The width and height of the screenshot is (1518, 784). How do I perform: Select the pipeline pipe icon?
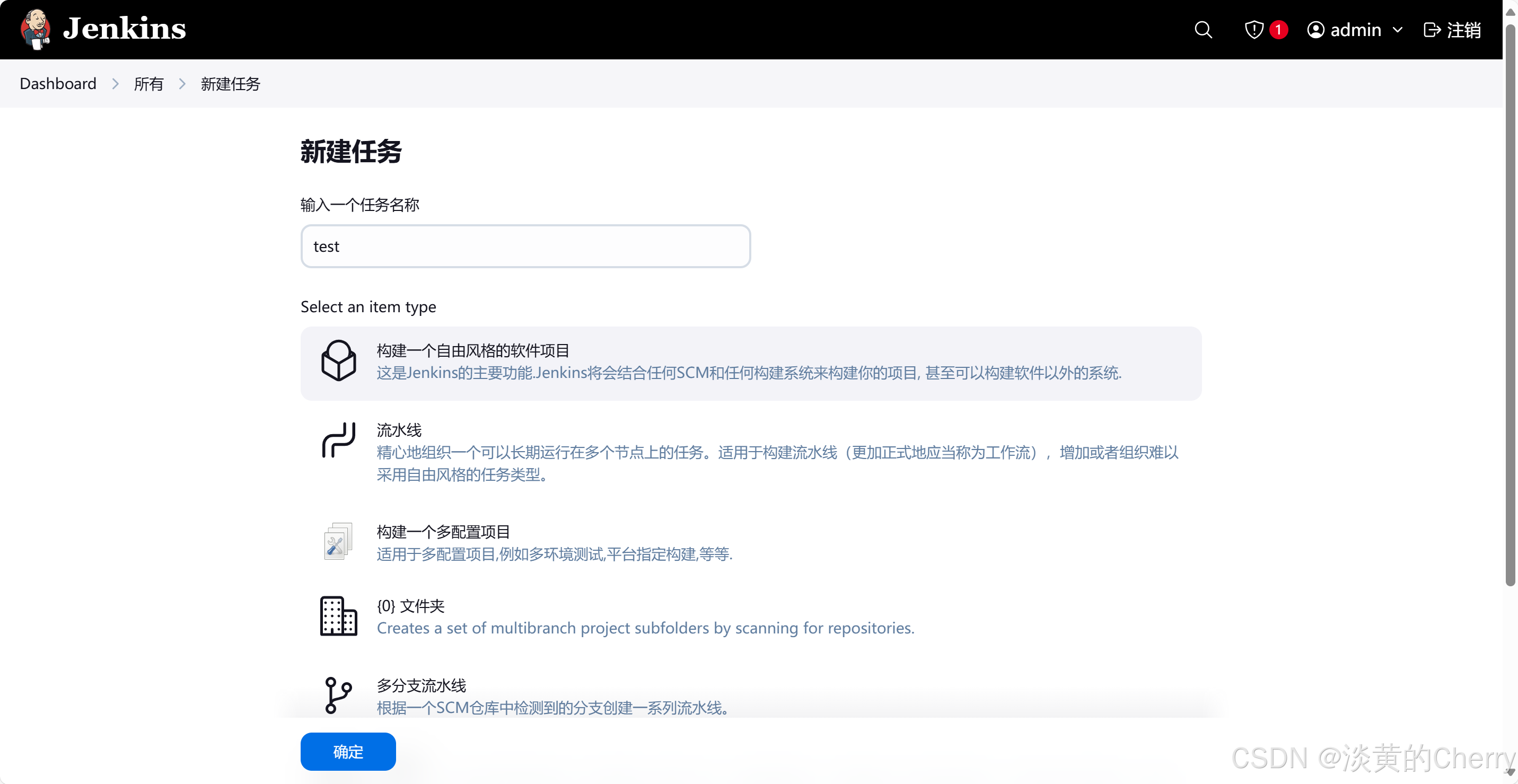click(338, 440)
